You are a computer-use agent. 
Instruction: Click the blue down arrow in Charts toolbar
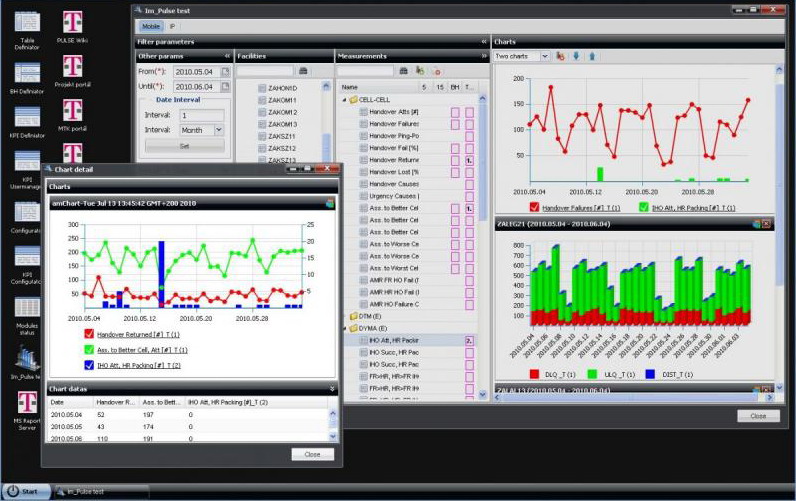[576, 56]
